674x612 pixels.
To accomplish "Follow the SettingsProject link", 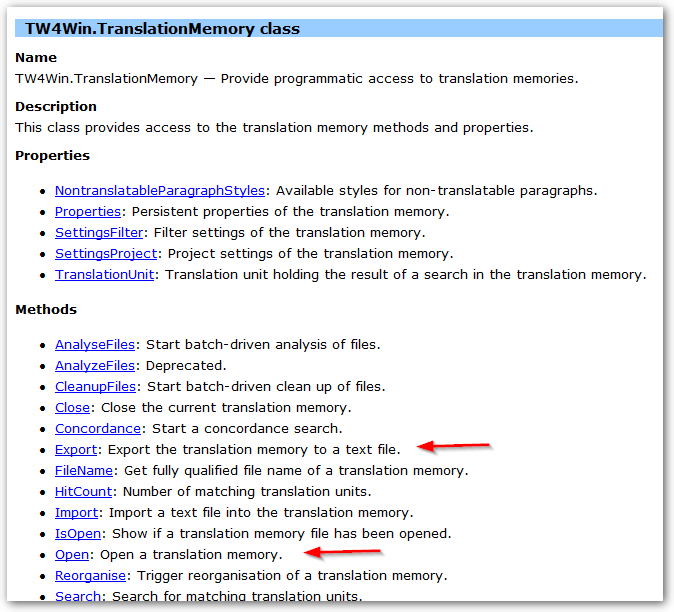I will pyautogui.click(x=106, y=254).
